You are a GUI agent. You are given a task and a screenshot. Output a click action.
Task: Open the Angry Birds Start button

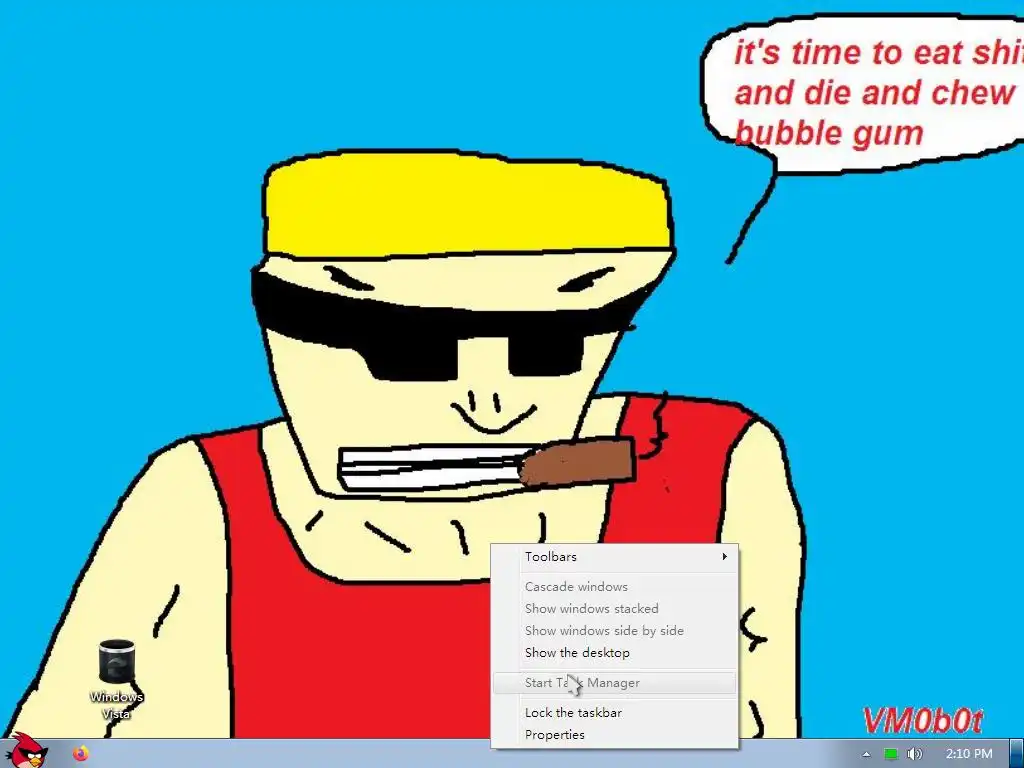26,751
